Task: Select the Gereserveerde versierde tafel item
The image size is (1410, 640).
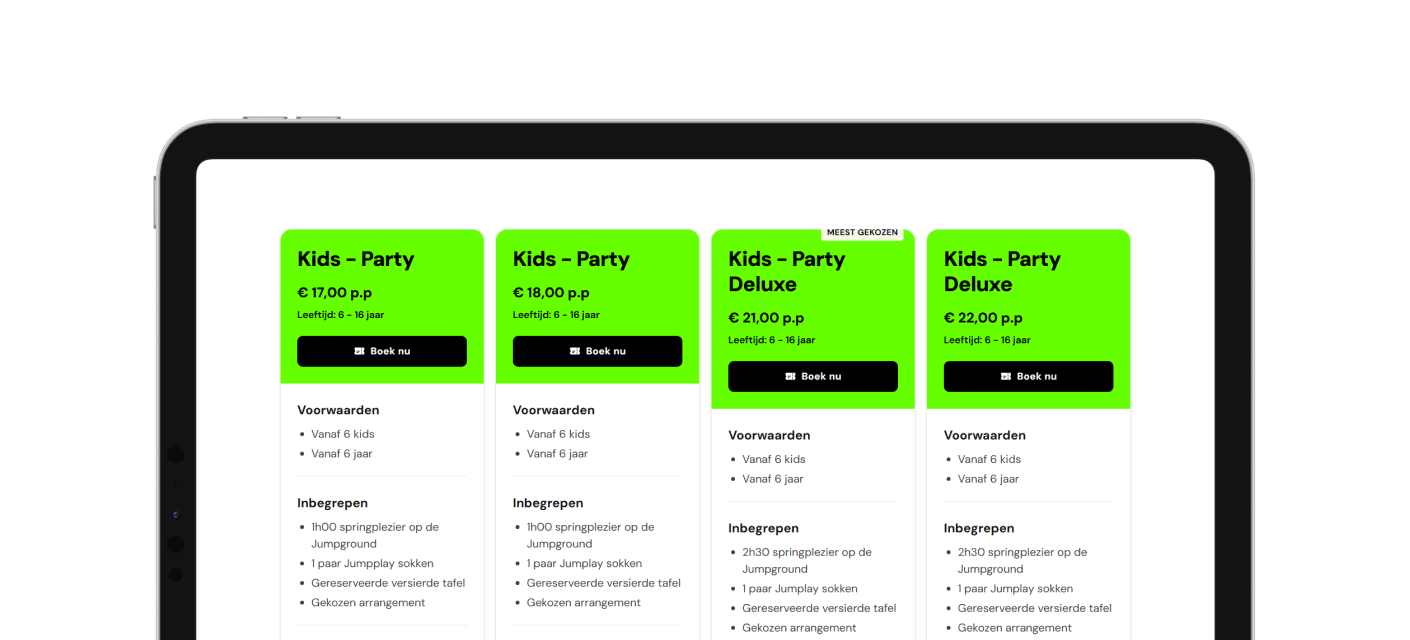Action: (x=388, y=583)
